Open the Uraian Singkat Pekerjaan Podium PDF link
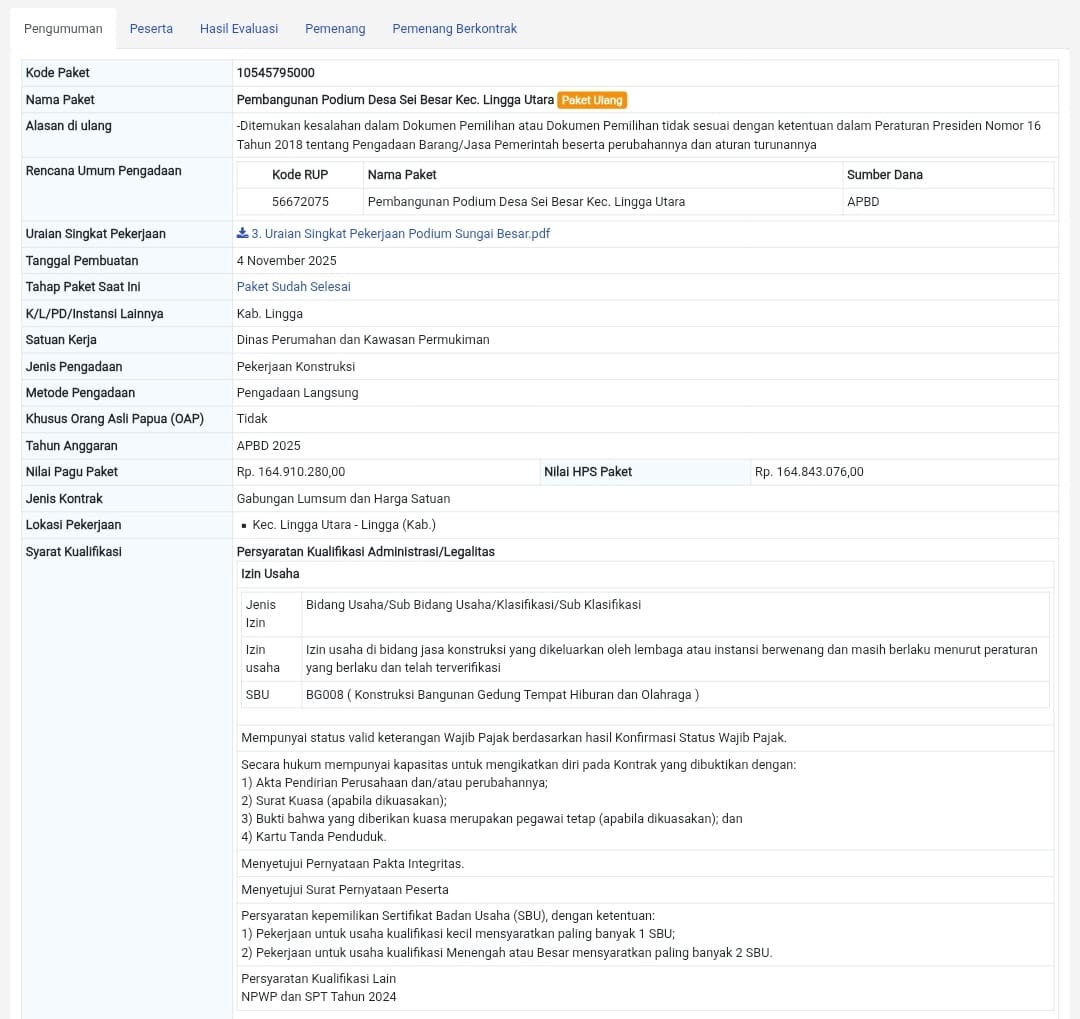The height and width of the screenshot is (1019, 1080). (x=400, y=234)
